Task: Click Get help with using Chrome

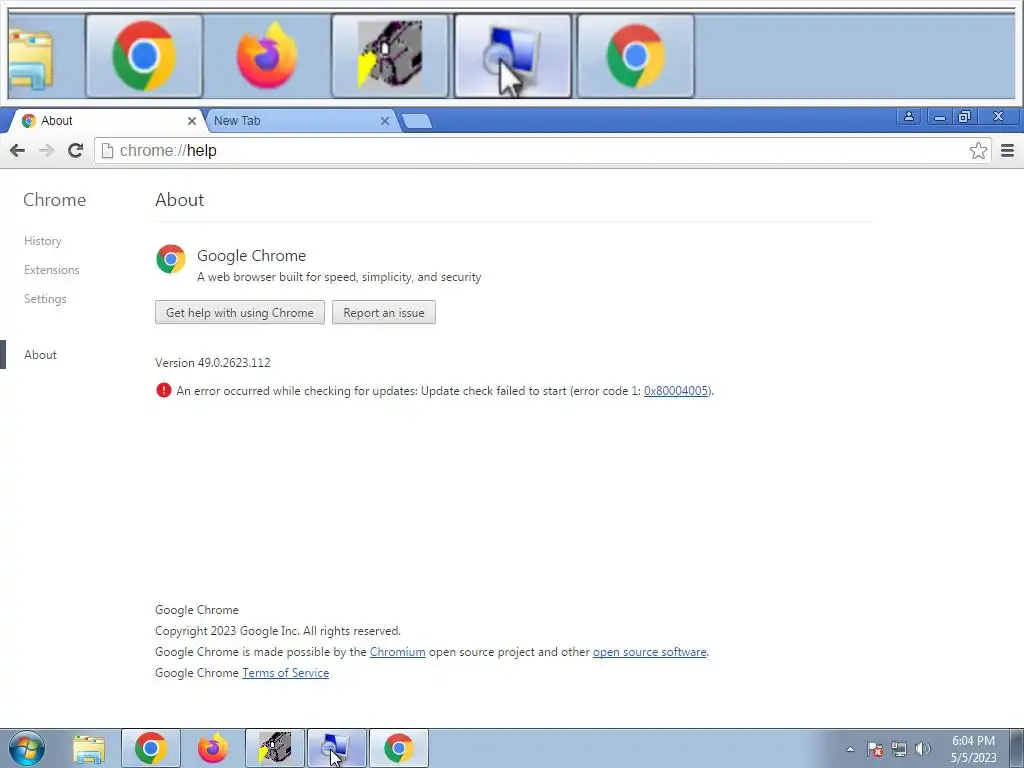Action: [x=240, y=312]
